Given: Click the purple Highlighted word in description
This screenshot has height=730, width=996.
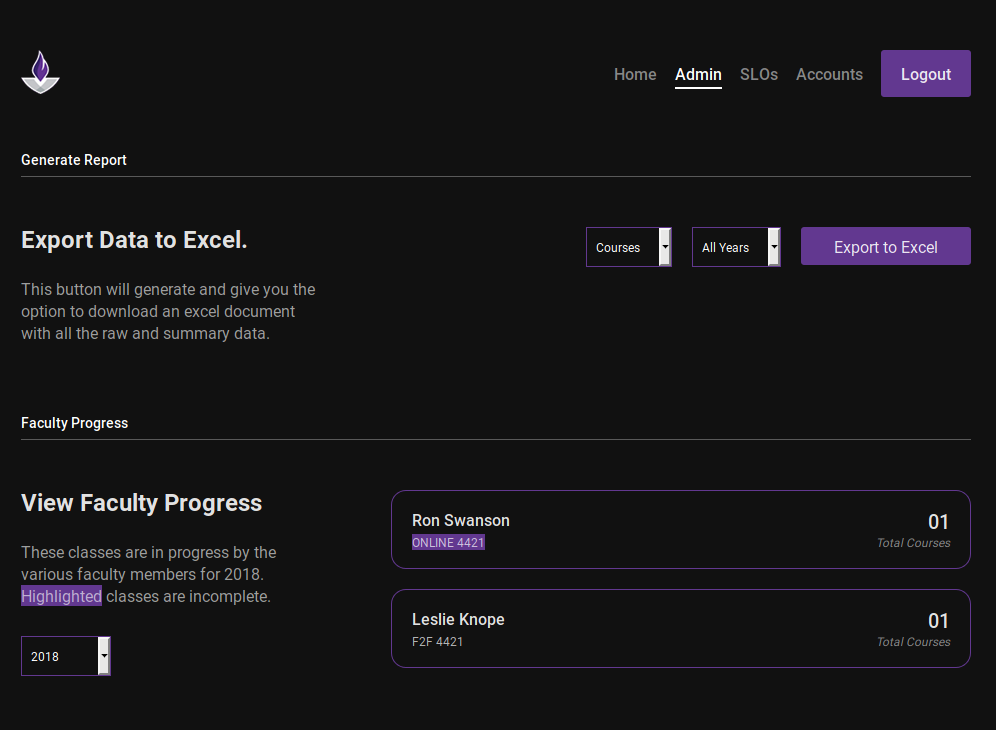Looking at the screenshot, I should coord(62,596).
